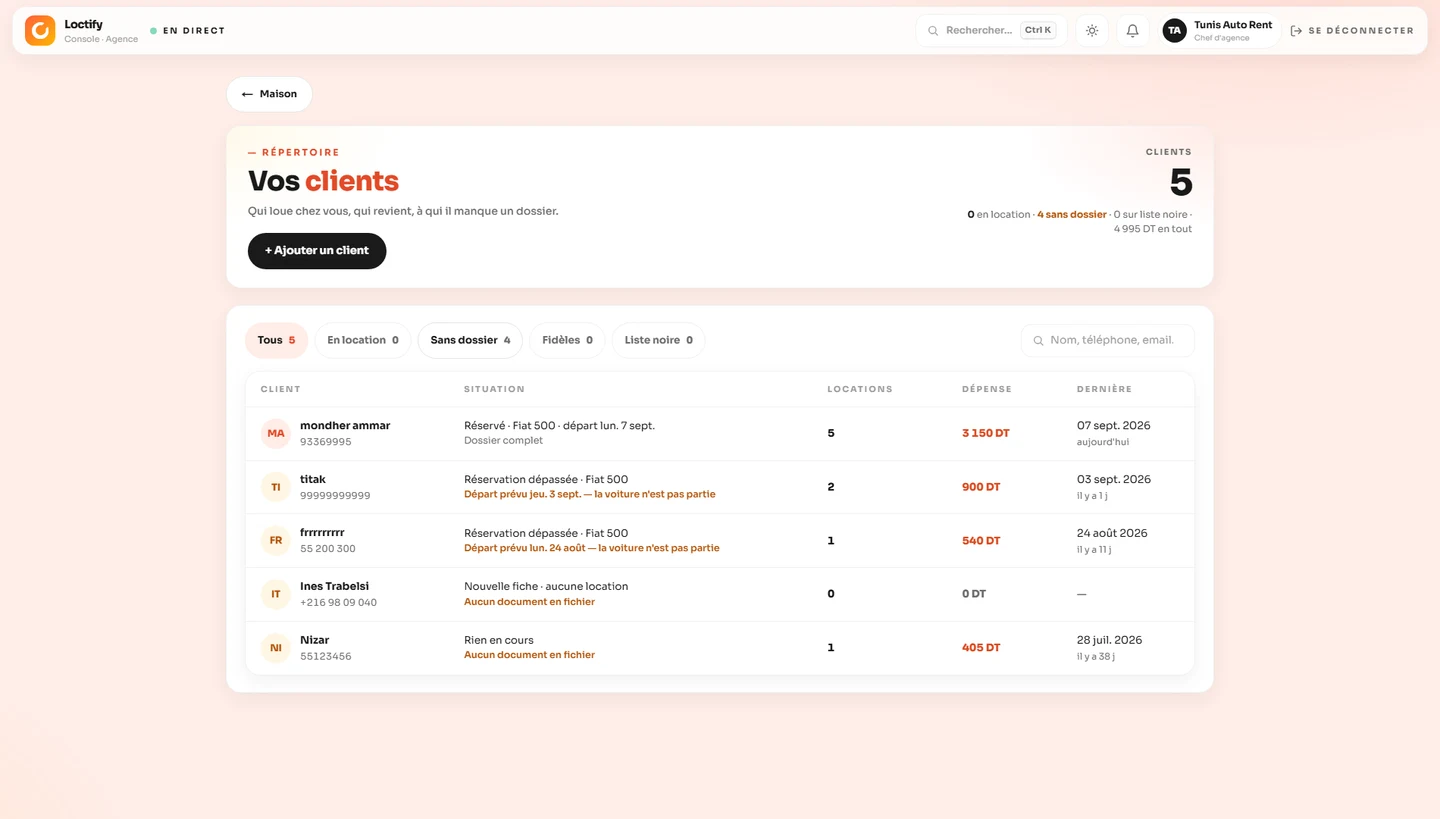This screenshot has height=819, width=1440.
Task: Click the MA avatar for mondher ammar
Action: pyautogui.click(x=276, y=434)
